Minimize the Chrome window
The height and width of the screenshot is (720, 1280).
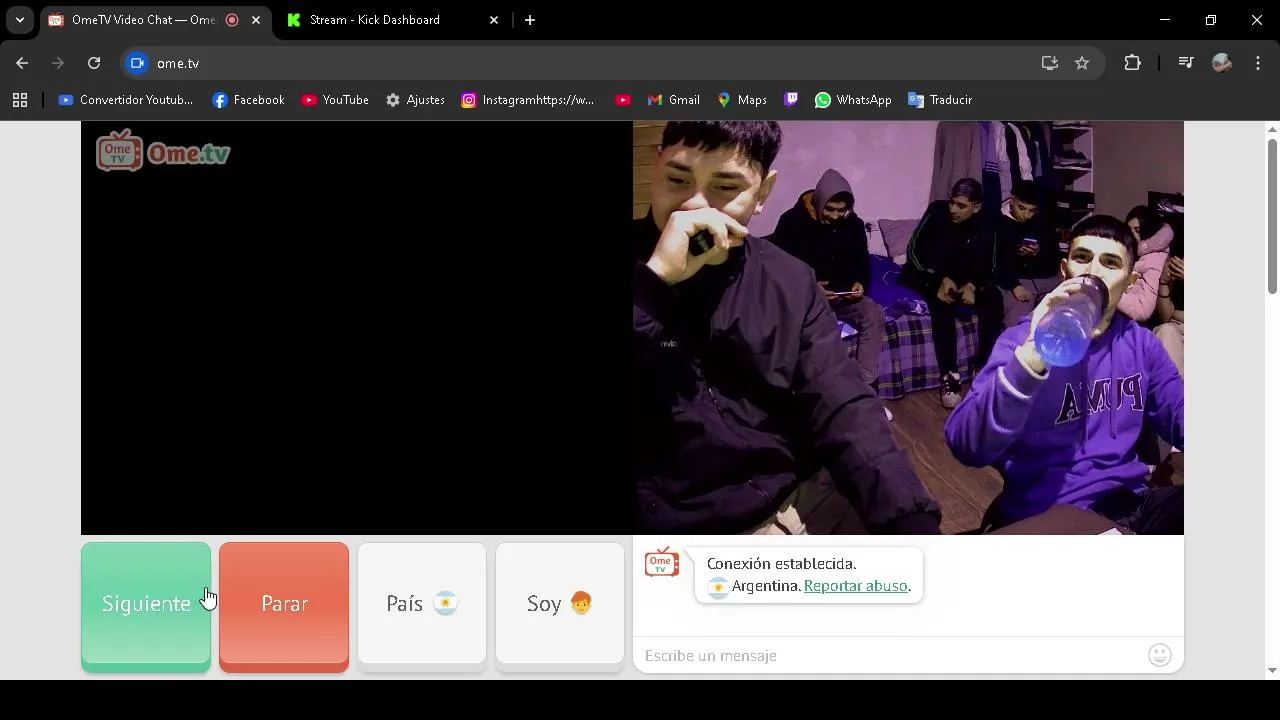pyautogui.click(x=1164, y=20)
